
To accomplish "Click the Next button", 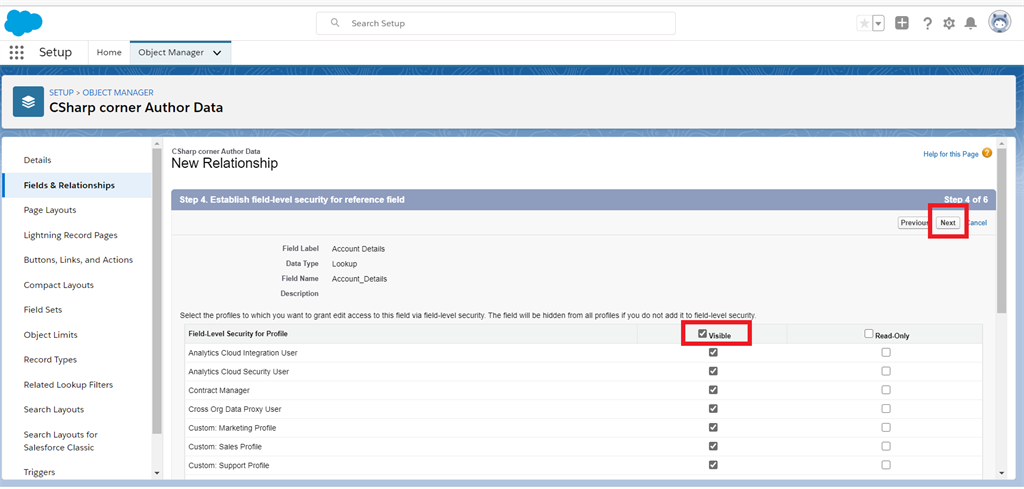I will (948, 223).
